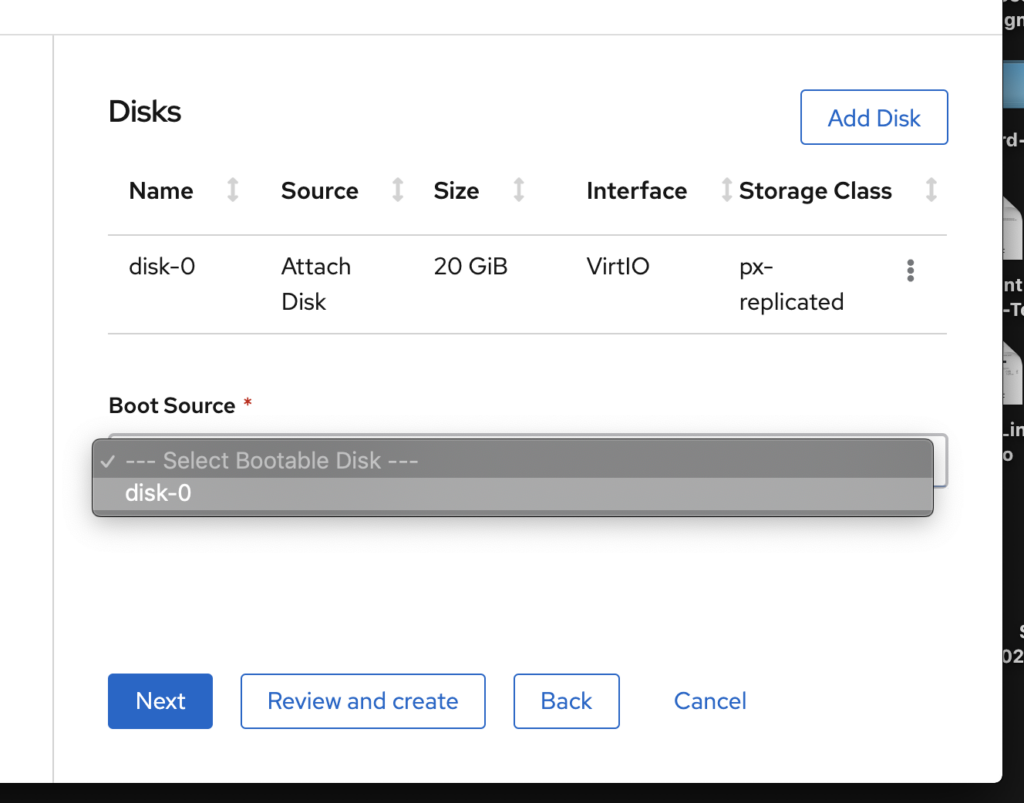Sort the Size column using its sort icon
This screenshot has width=1024, height=803.
click(x=519, y=191)
